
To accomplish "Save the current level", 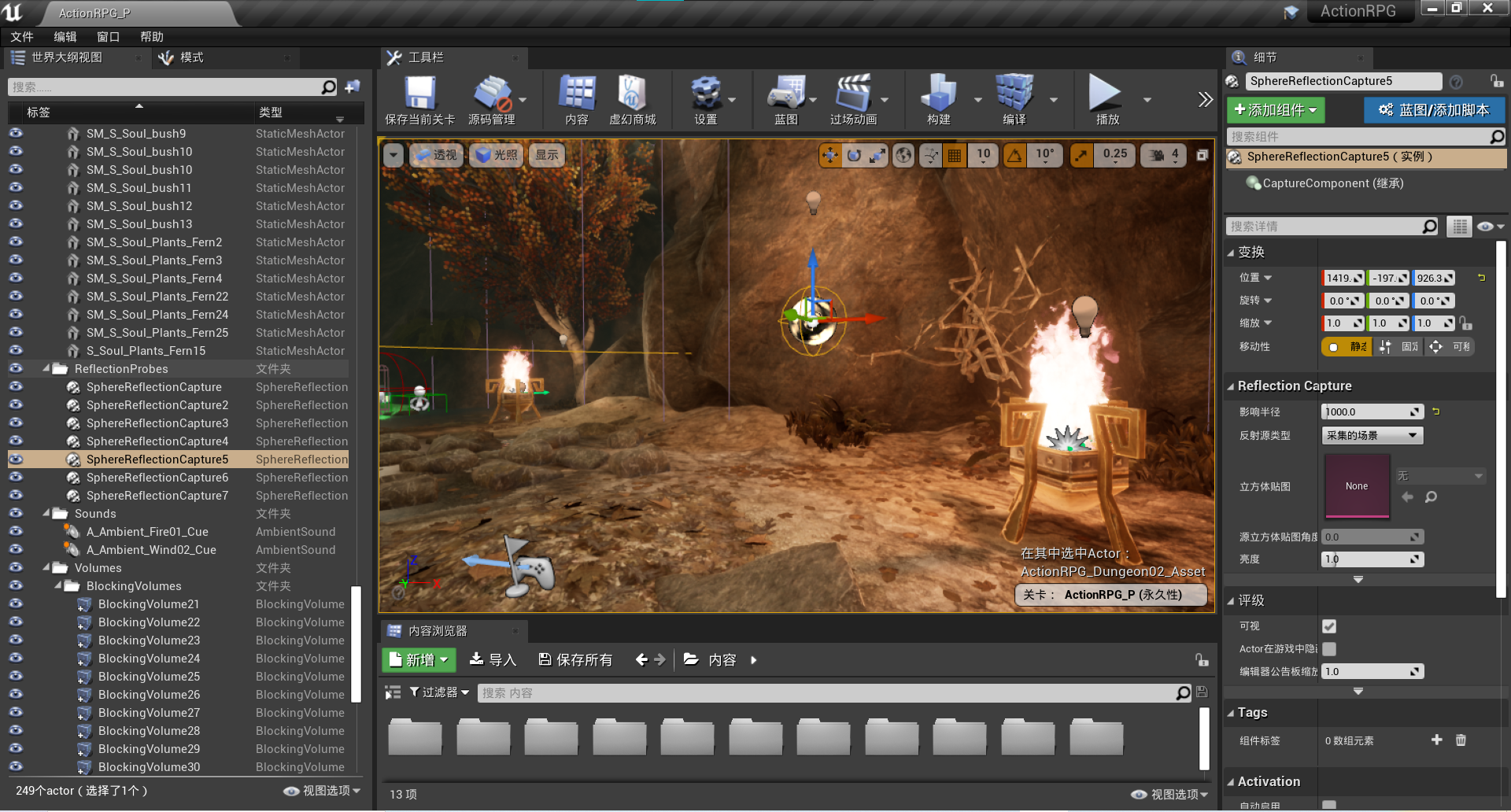I will (419, 98).
